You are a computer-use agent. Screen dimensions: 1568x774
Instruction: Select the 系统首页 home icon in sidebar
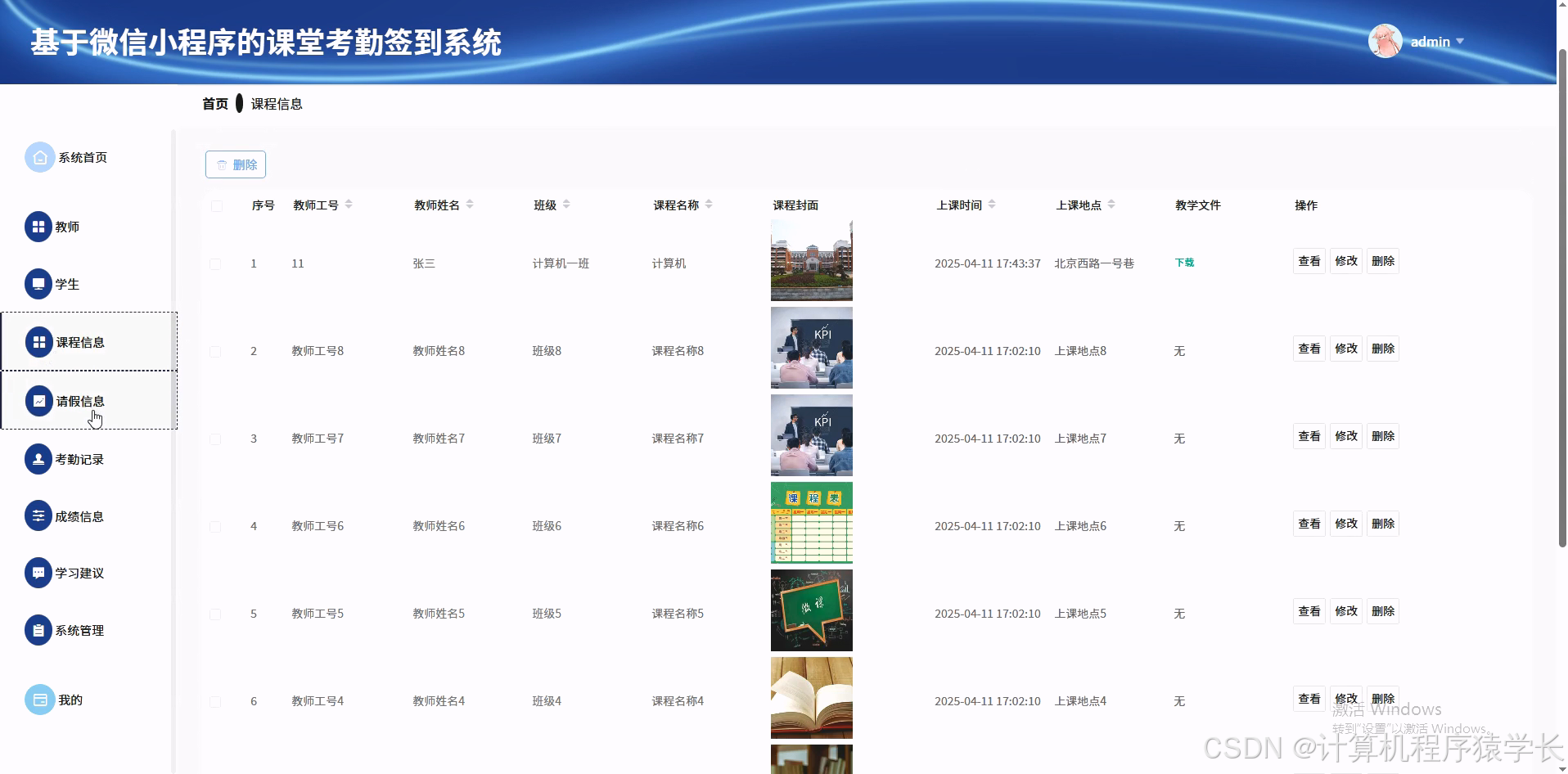[x=38, y=156]
